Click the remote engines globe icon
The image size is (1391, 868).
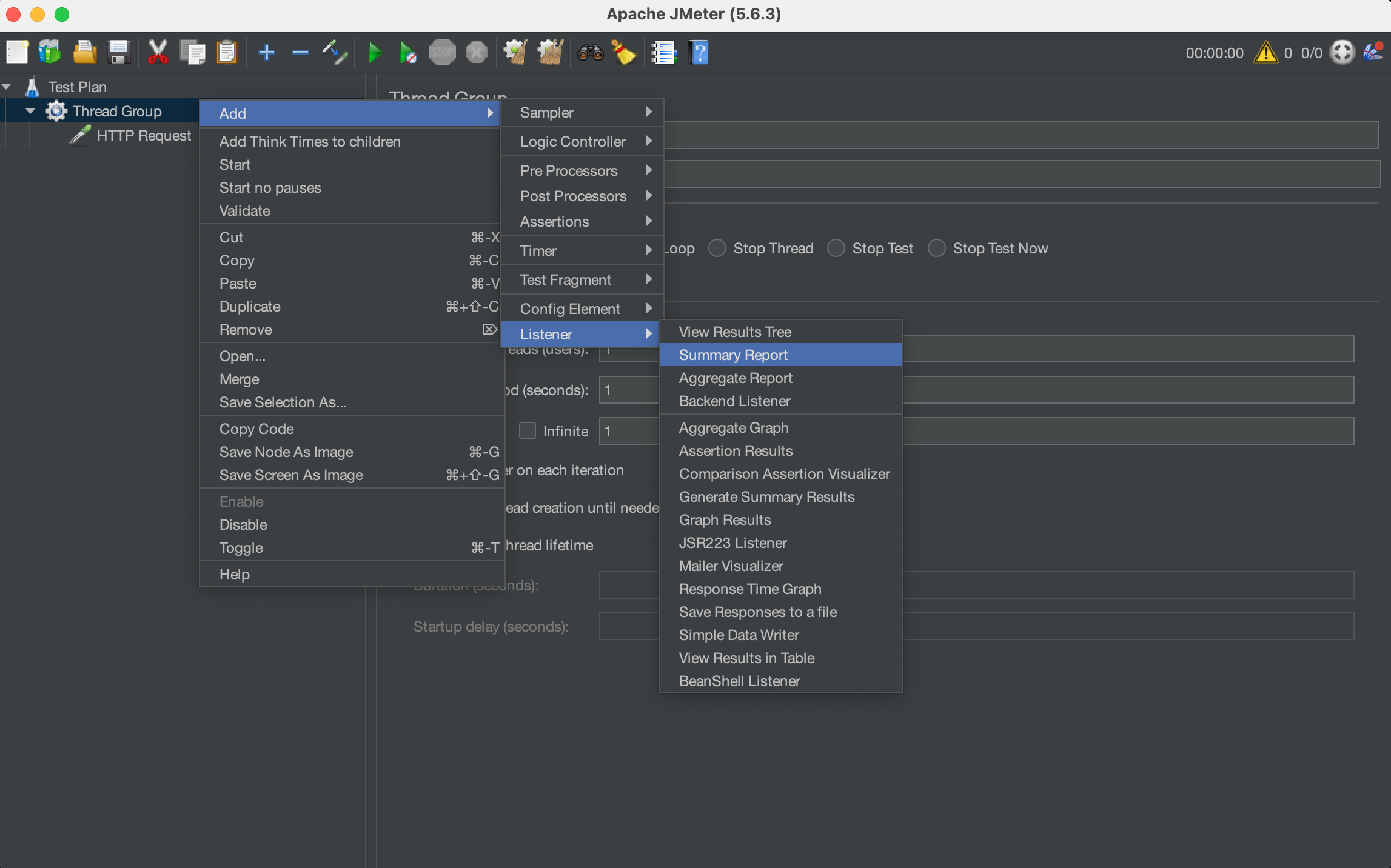1342,53
